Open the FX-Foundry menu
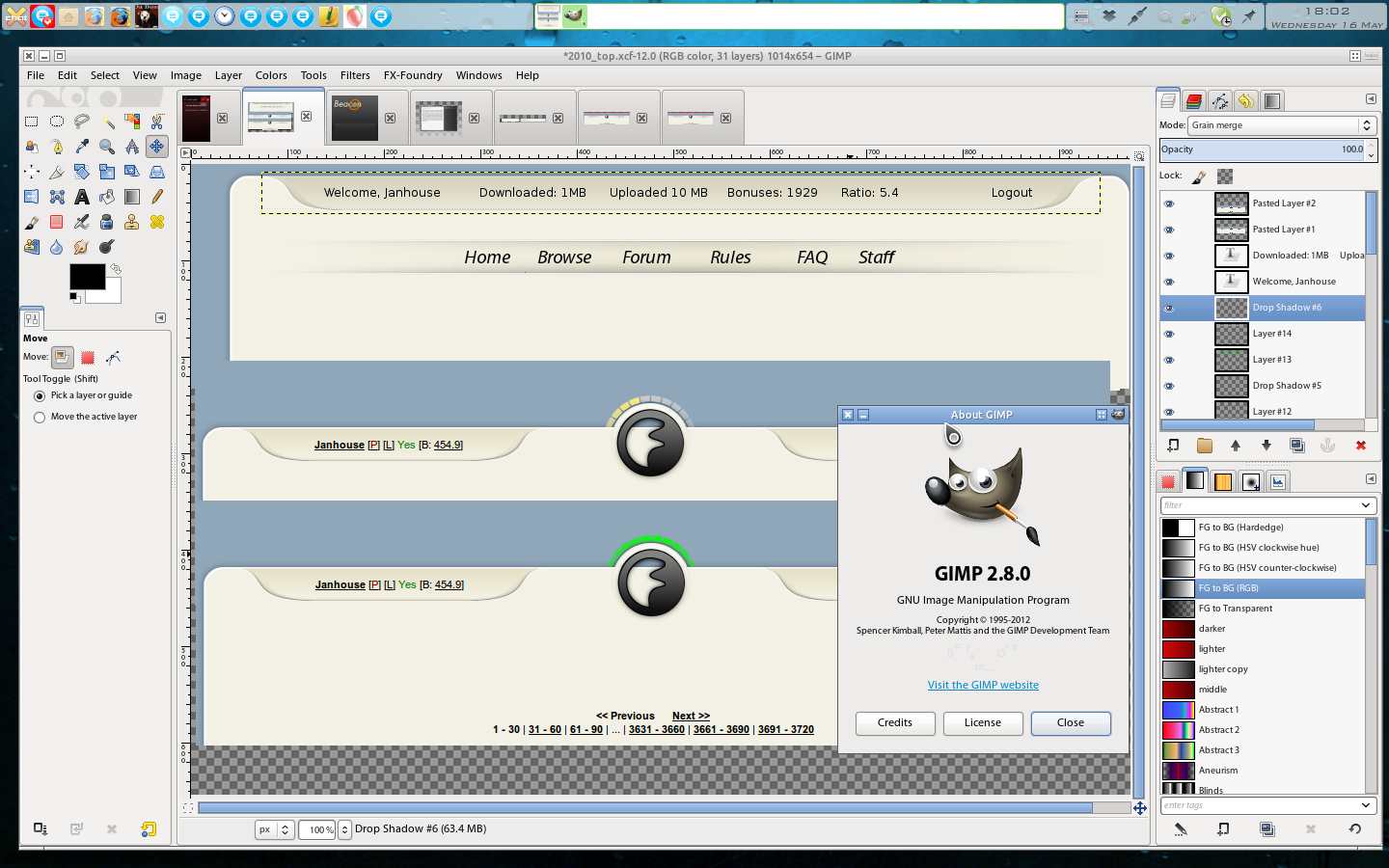This screenshot has height=868, width=1389. [412, 75]
